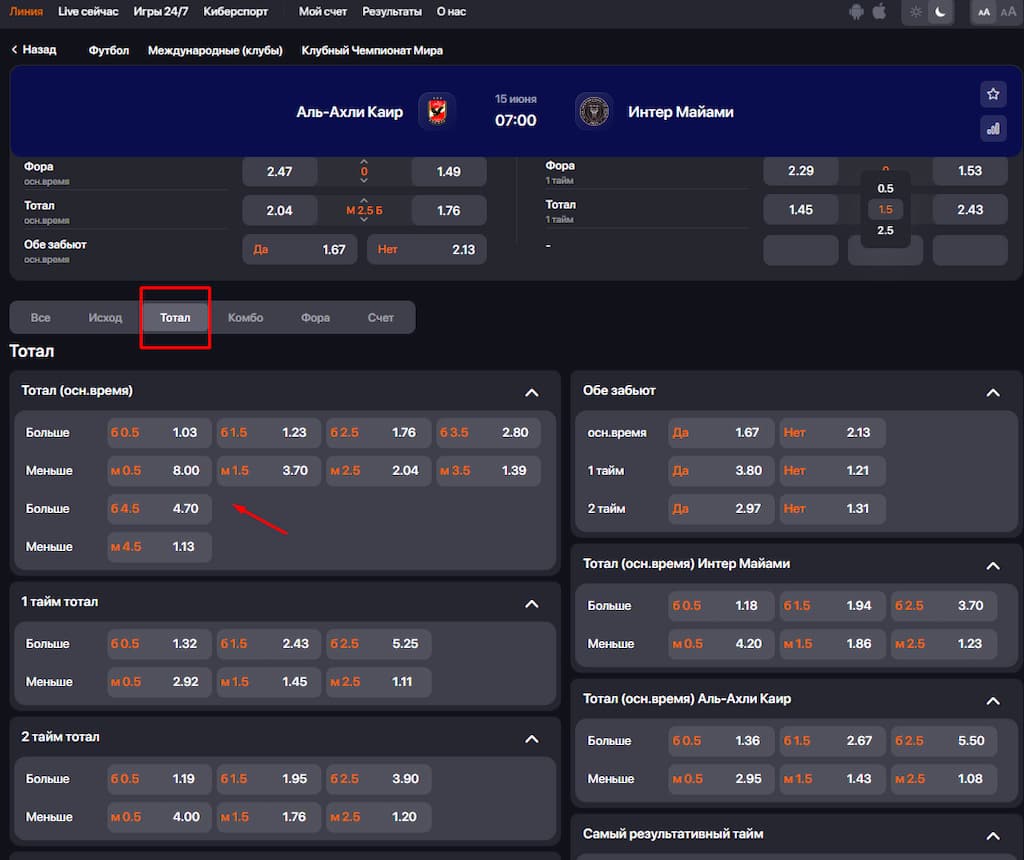Choose 0.5 in first-half total dropdown
The width and height of the screenshot is (1024, 860).
tap(885, 188)
